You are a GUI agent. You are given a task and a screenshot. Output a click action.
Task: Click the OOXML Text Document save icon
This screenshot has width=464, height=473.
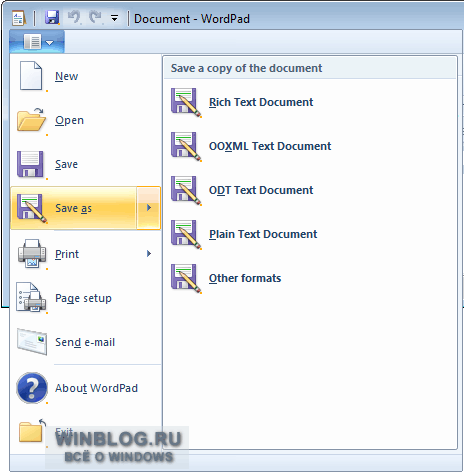[186, 146]
